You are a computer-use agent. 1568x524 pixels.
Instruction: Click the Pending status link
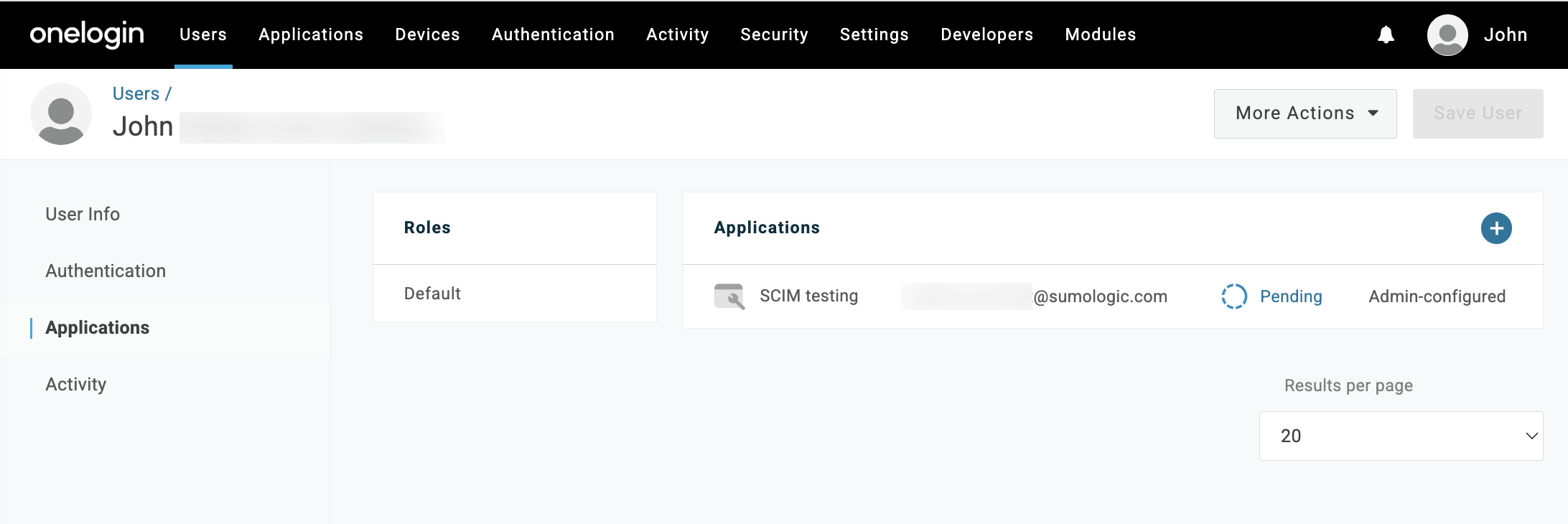pyautogui.click(x=1291, y=296)
